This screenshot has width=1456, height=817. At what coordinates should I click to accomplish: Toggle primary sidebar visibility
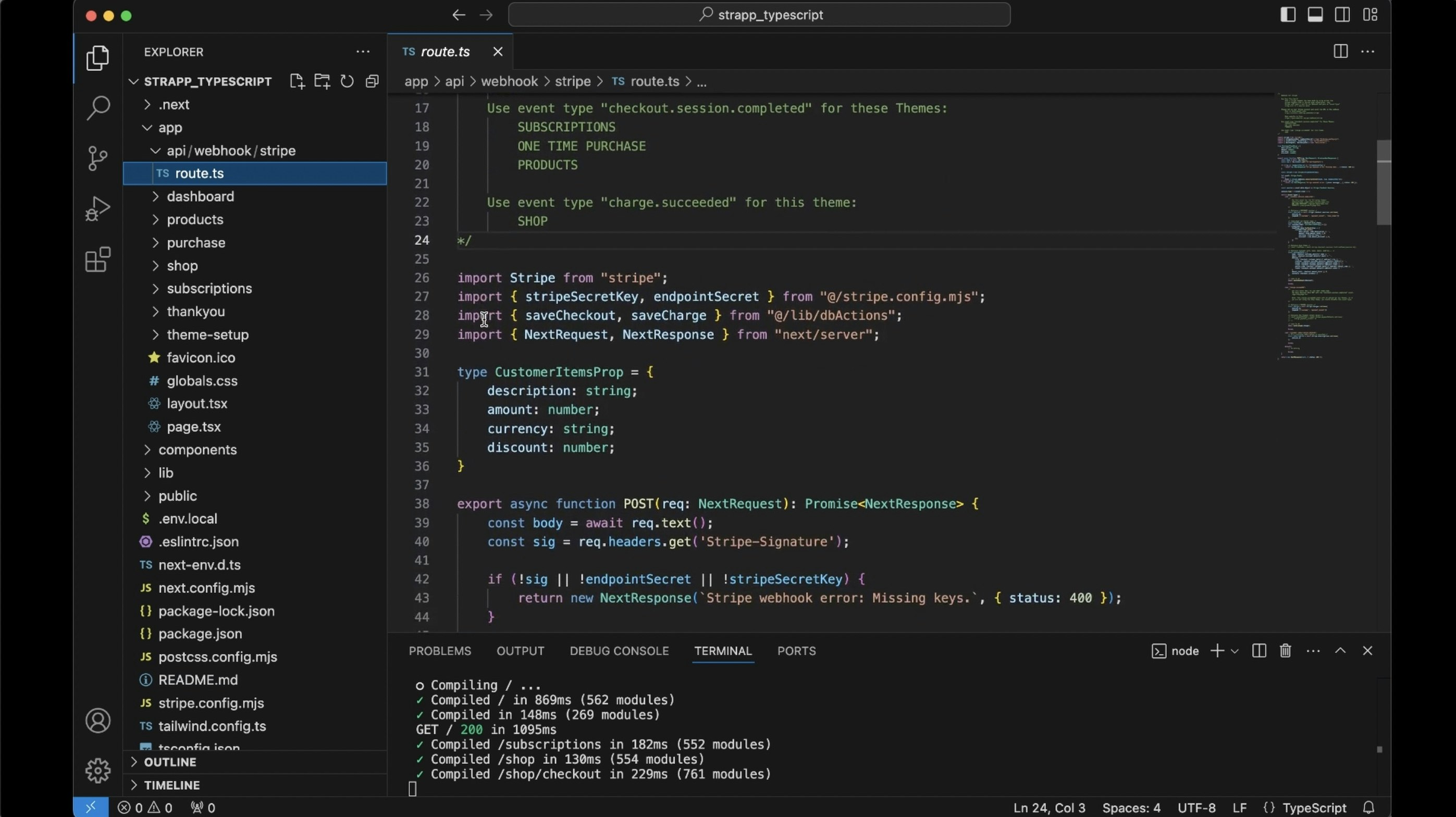(1288, 15)
